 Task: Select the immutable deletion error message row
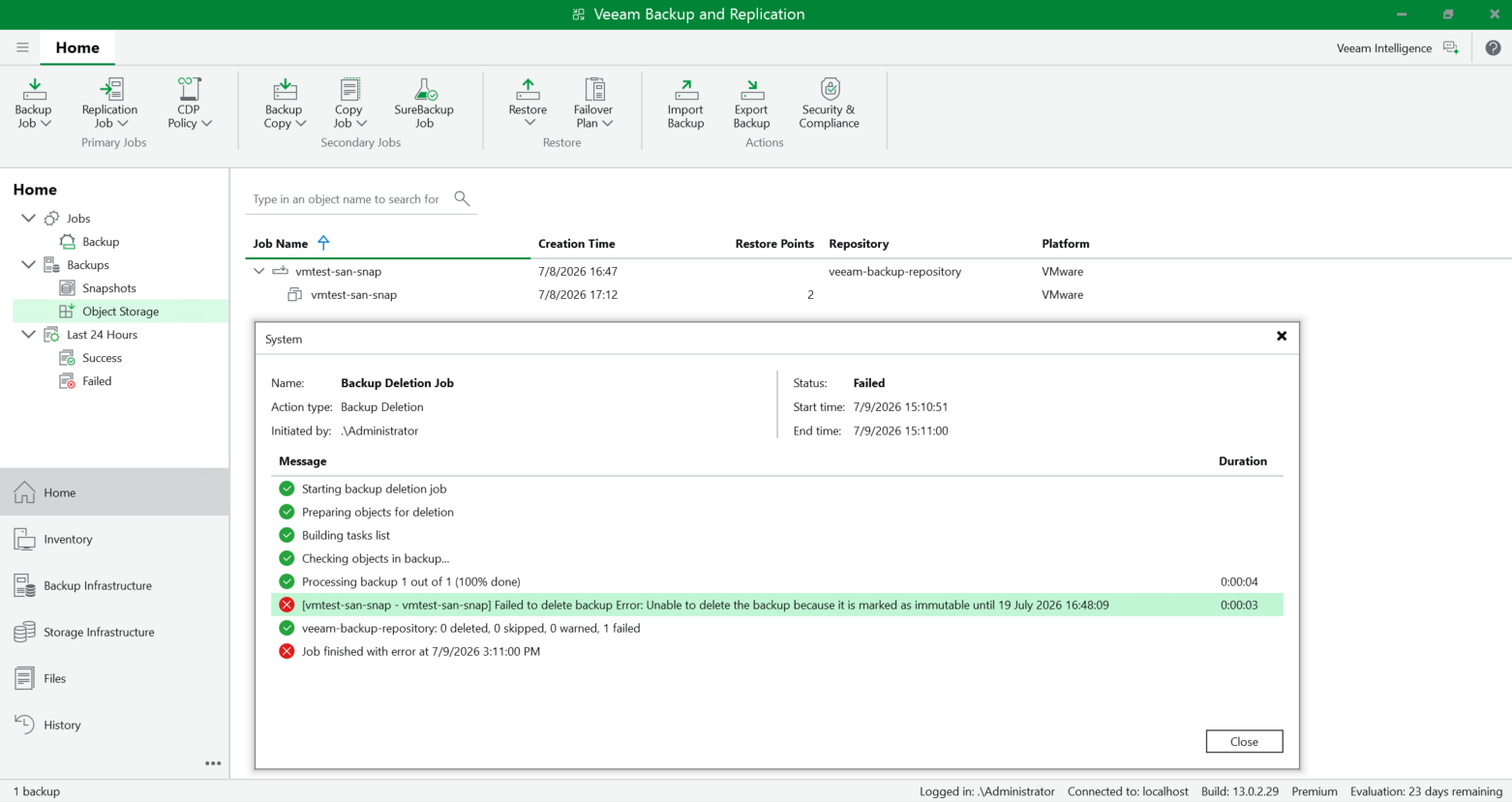777,605
